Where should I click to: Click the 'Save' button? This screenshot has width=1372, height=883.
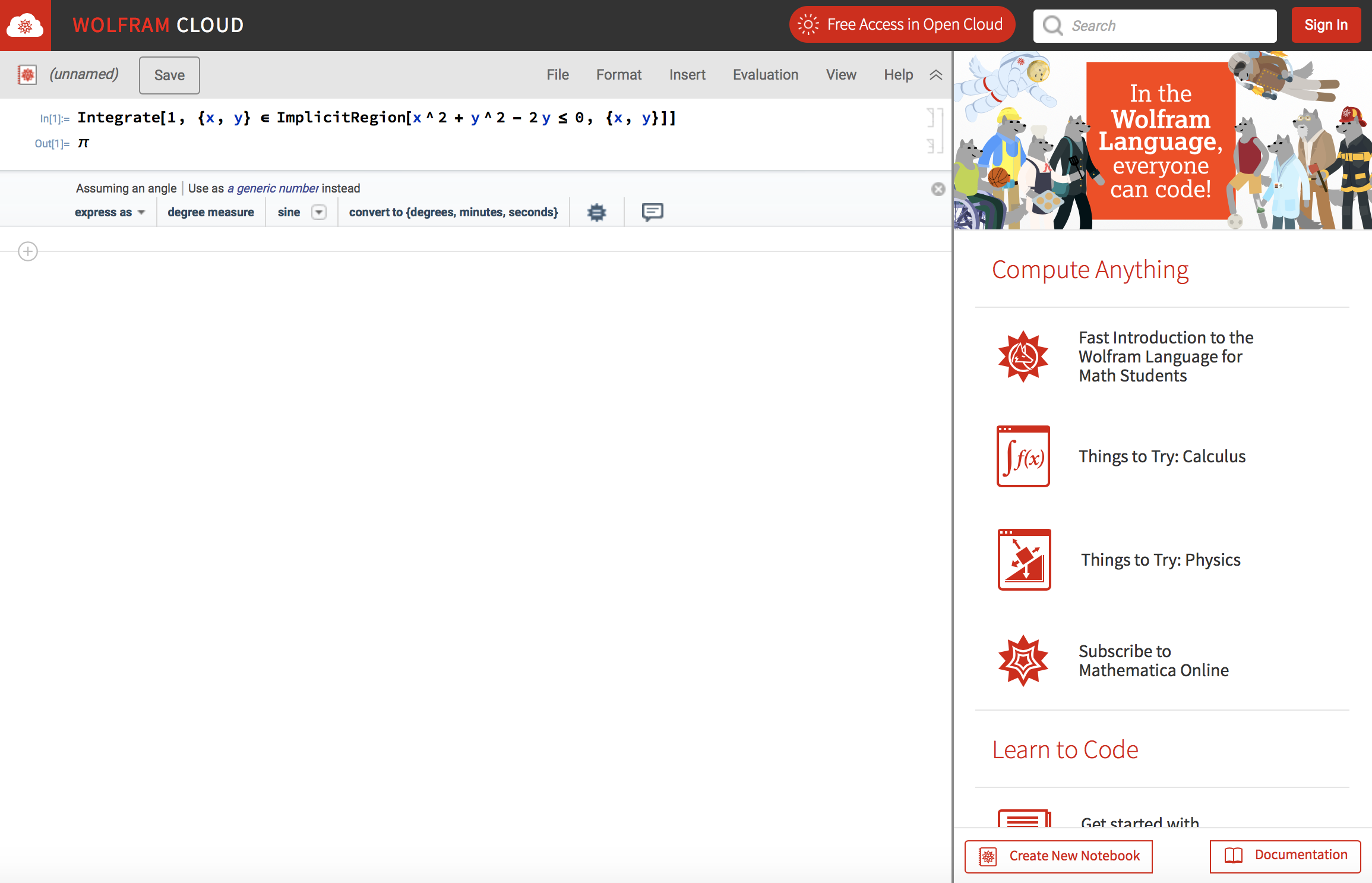pos(168,75)
